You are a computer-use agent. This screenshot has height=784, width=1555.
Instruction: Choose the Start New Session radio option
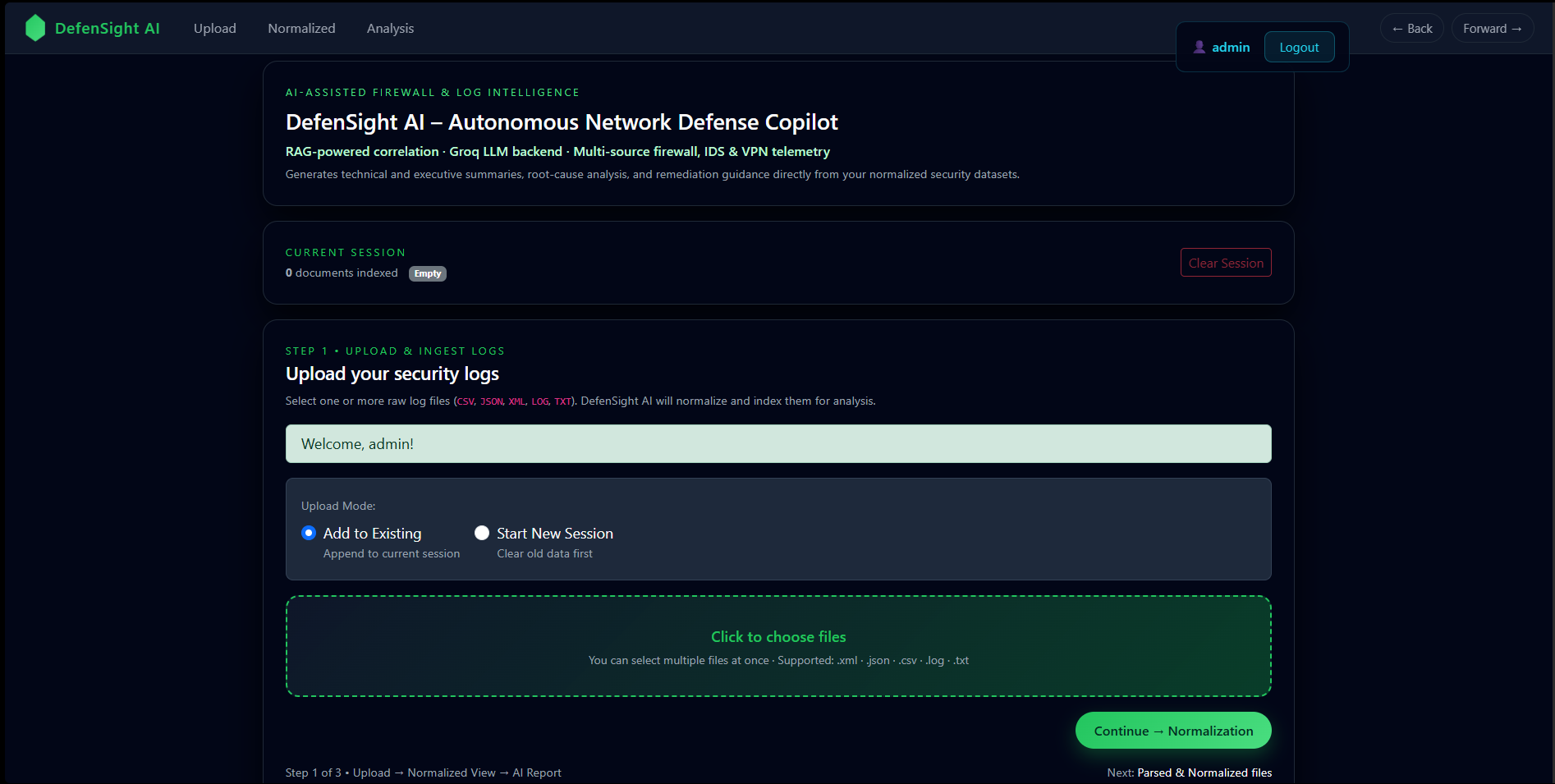482,533
